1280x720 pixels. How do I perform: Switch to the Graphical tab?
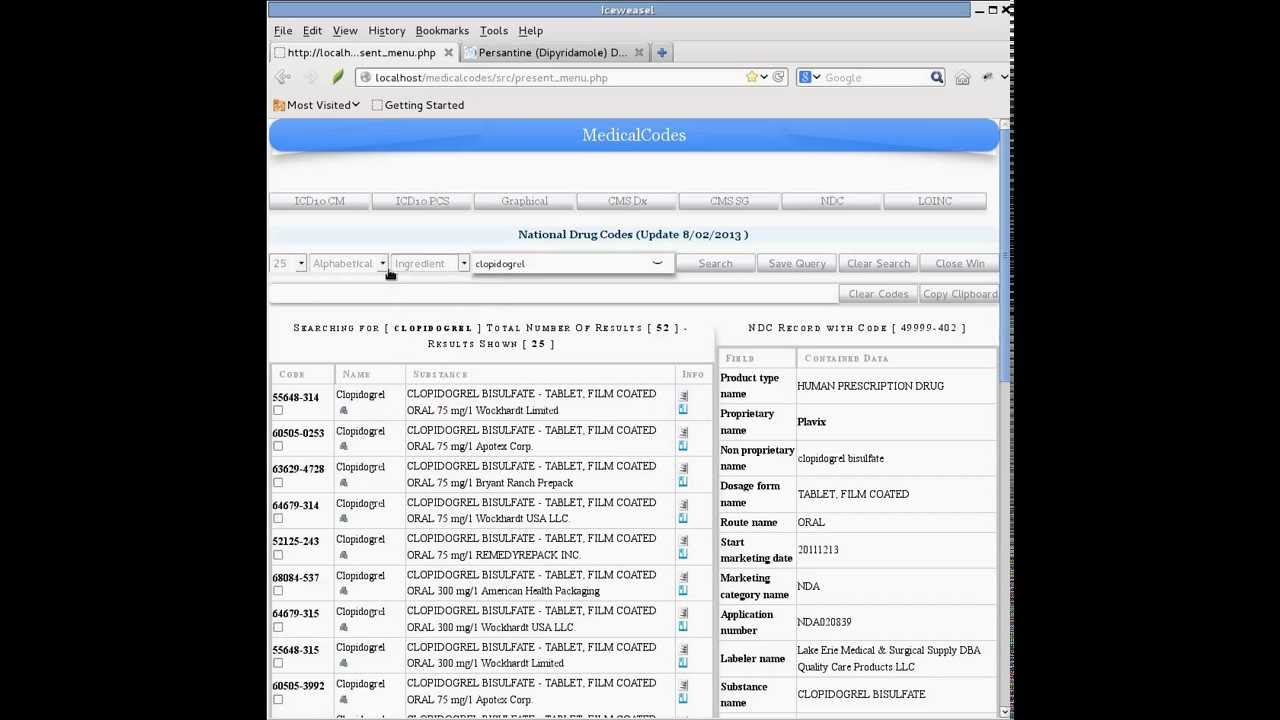(525, 201)
